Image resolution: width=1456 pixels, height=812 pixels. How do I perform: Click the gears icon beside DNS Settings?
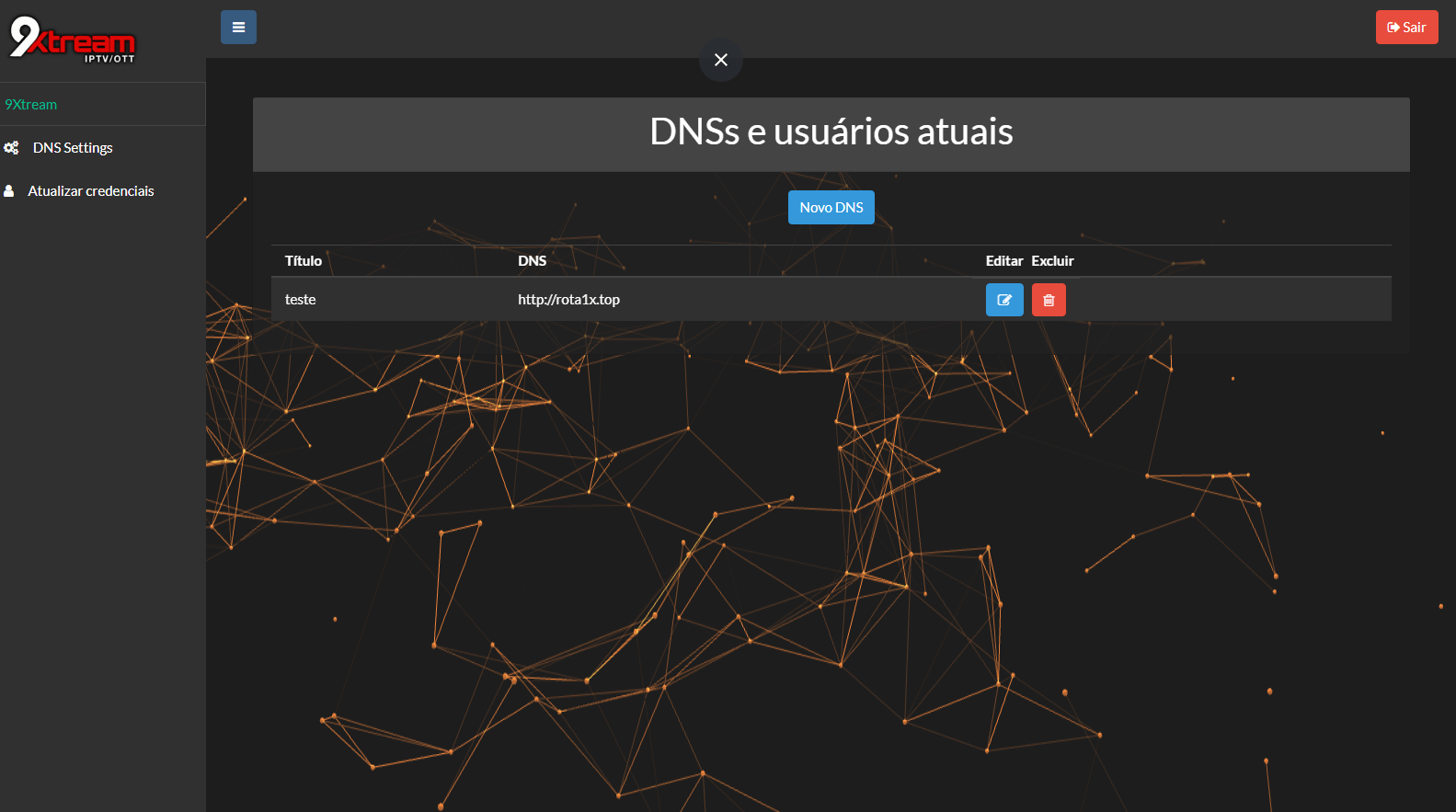[x=11, y=148]
